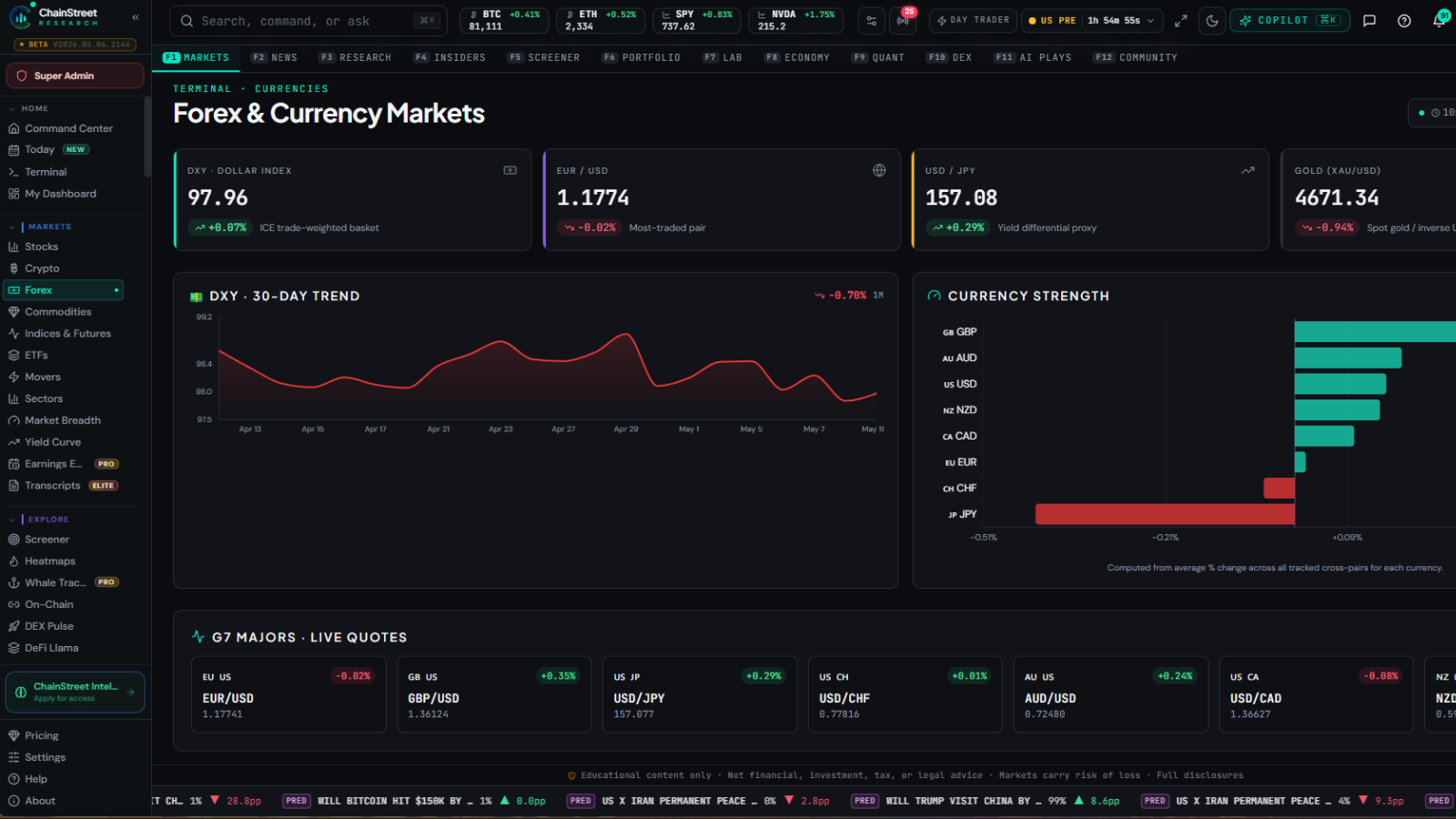Screen dimensions: 1456x819
Task: Open the F7 Lab tab
Action: 723,57
